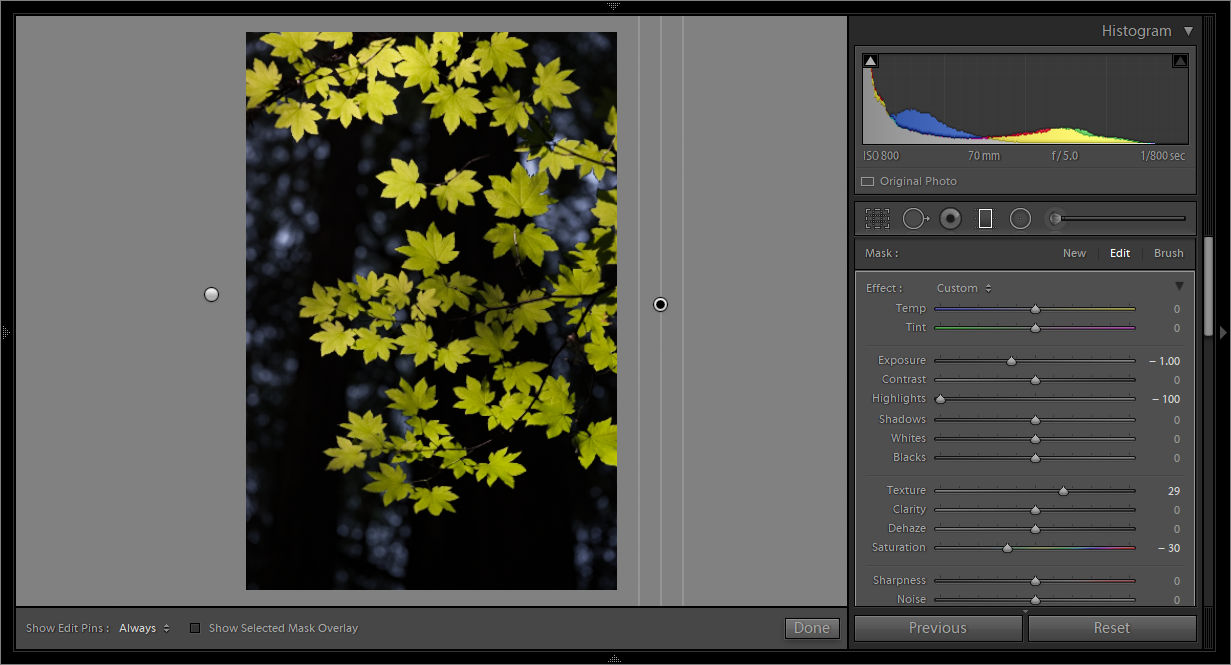Select the Graduated Filter tool

[x=984, y=218]
